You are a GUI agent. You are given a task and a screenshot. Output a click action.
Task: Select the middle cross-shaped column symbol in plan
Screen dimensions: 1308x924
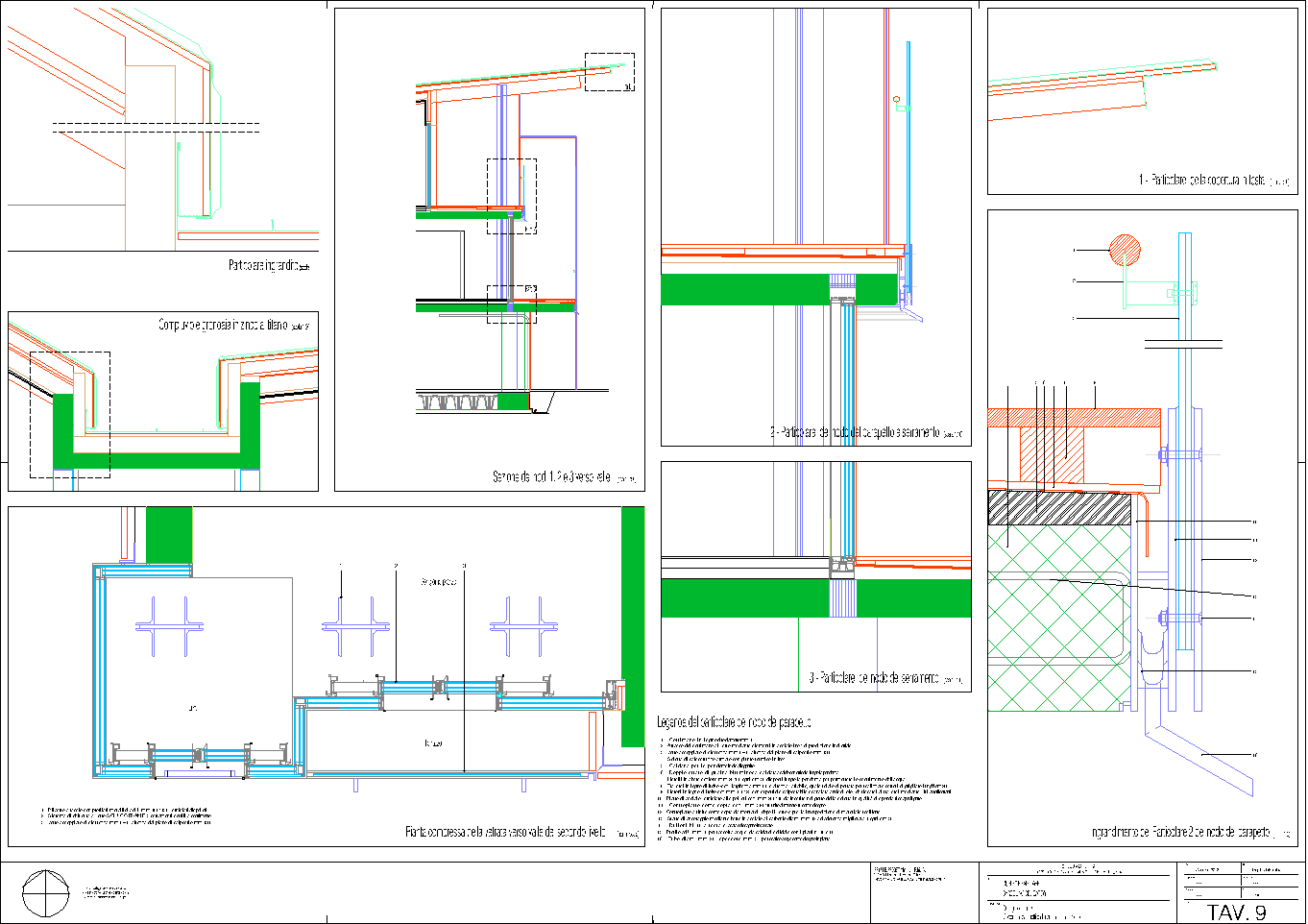pos(355,626)
